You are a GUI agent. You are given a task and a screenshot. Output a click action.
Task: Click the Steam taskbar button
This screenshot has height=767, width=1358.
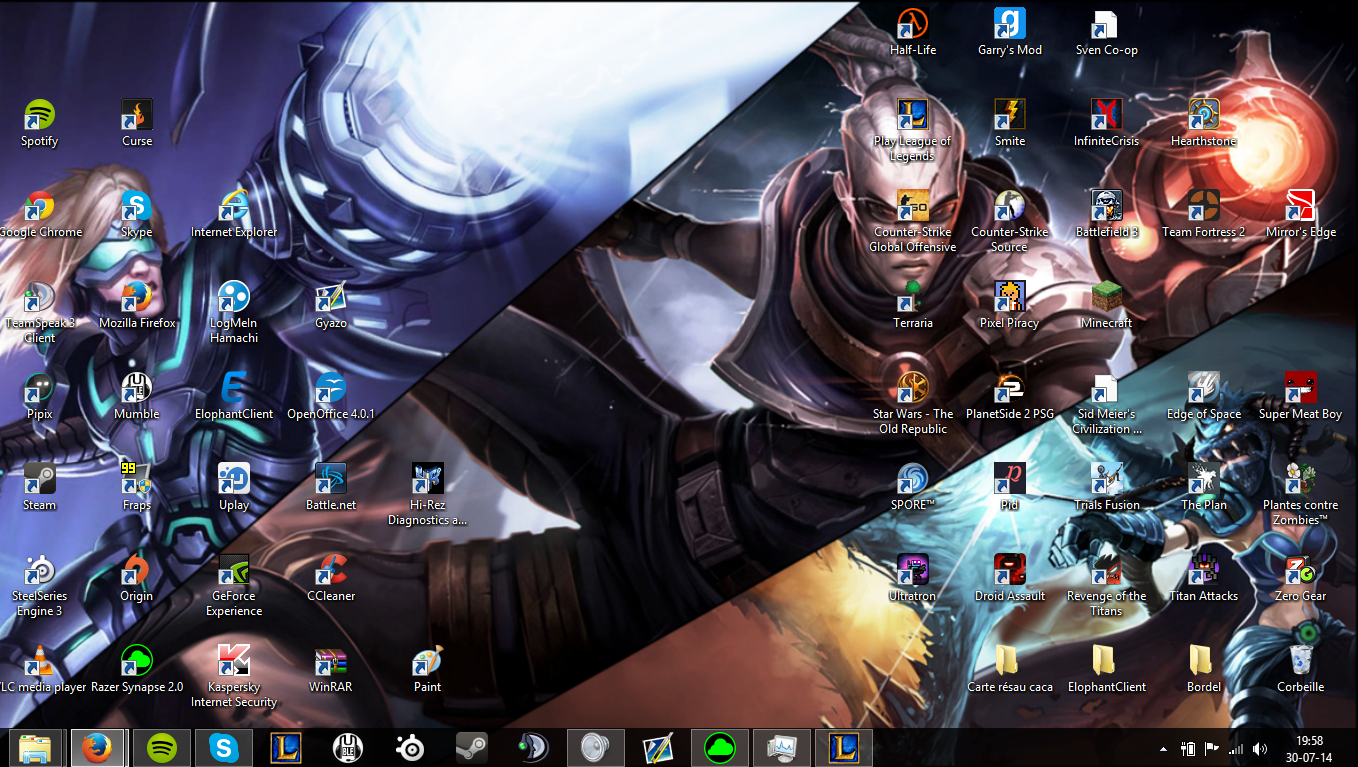471,748
